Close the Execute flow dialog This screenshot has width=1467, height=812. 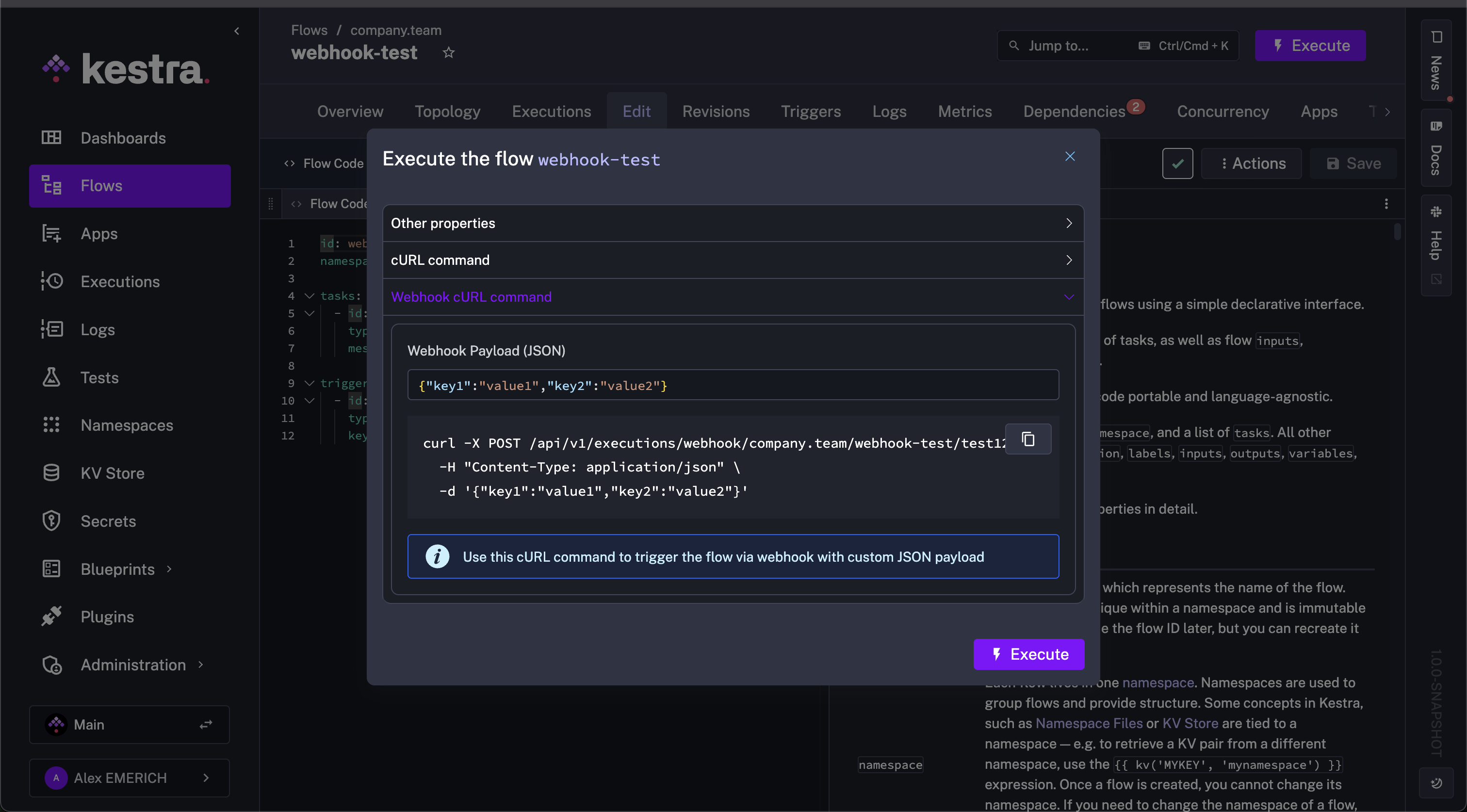tap(1070, 156)
